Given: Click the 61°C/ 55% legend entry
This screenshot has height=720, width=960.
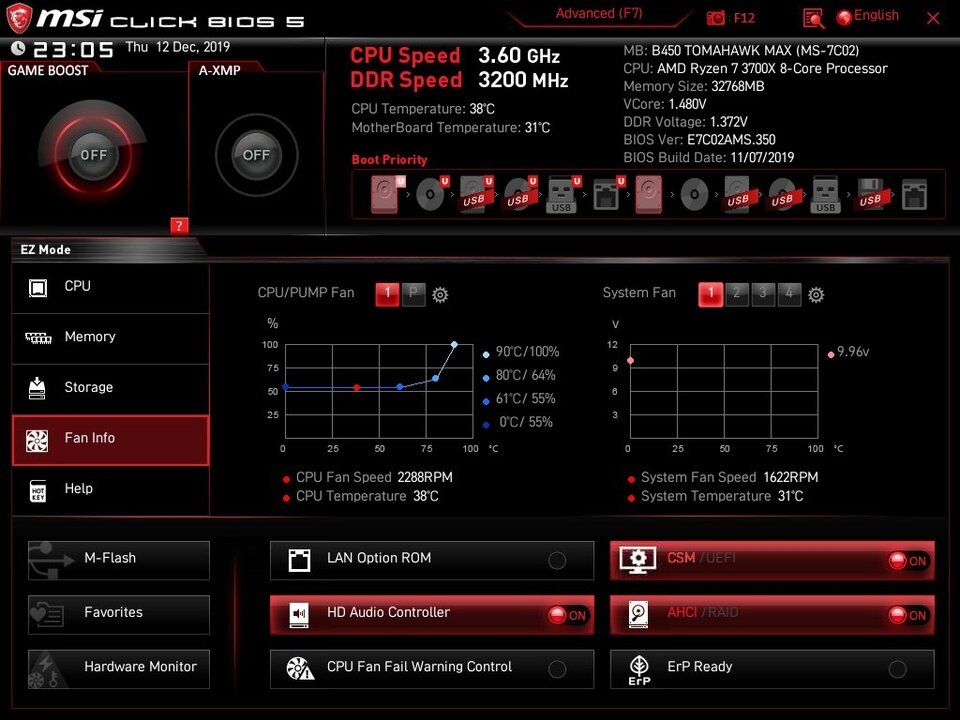Looking at the screenshot, I should click(520, 399).
